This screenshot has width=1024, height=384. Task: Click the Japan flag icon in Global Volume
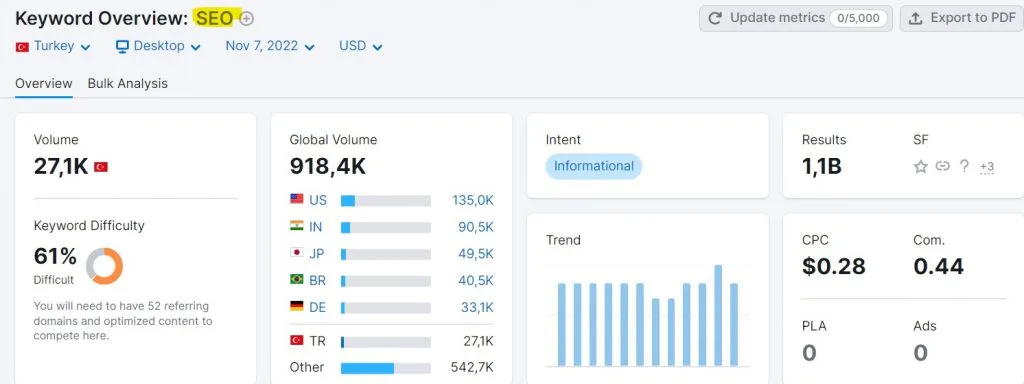[296, 252]
